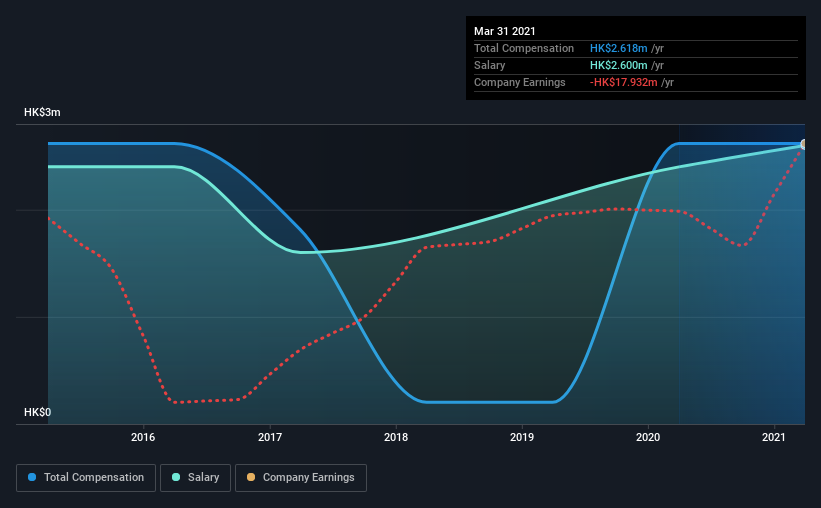Click the HK$0 y-axis label
The image size is (821, 508).
coord(38,413)
